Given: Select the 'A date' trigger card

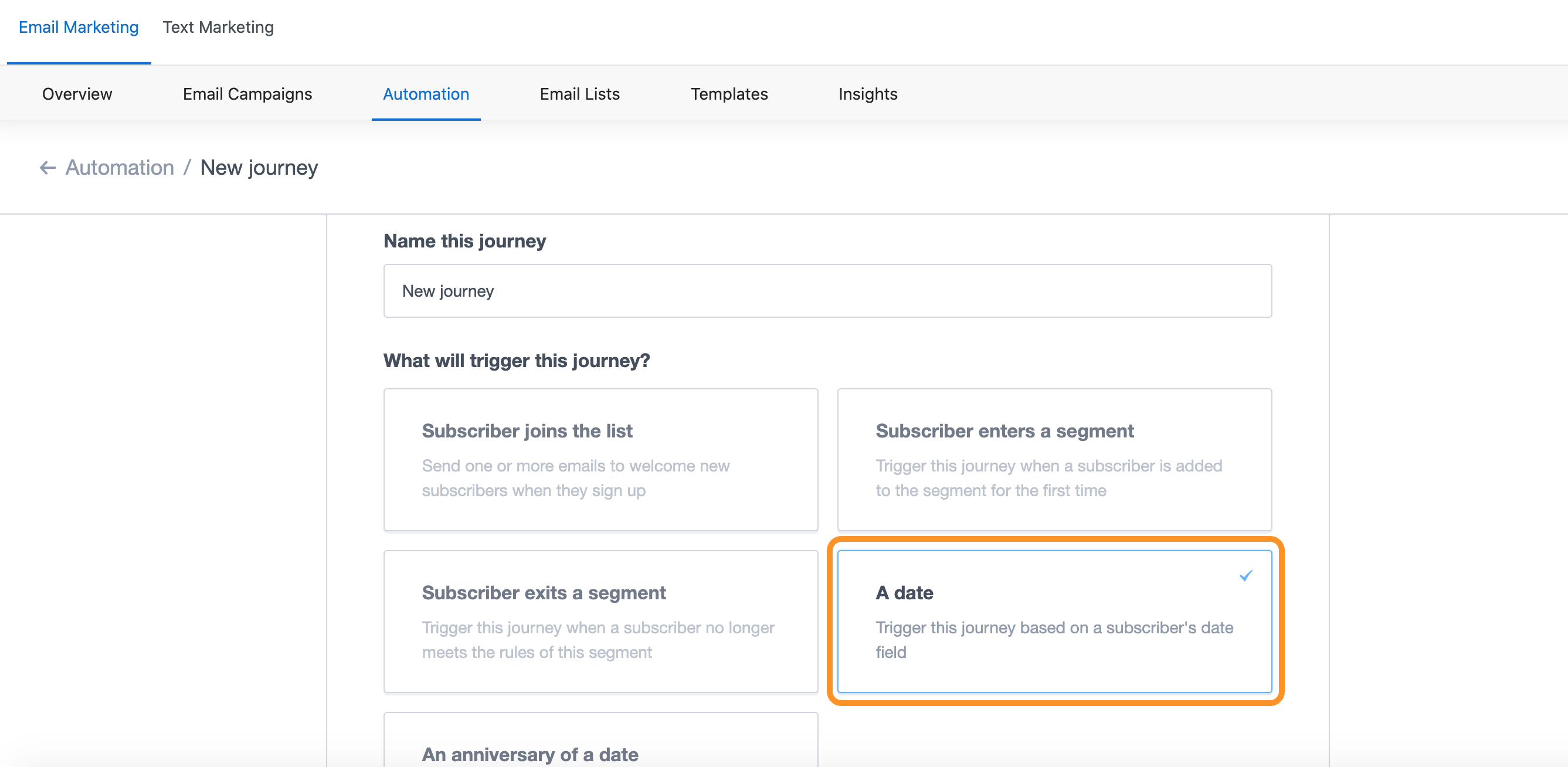Looking at the screenshot, I should point(1054,621).
